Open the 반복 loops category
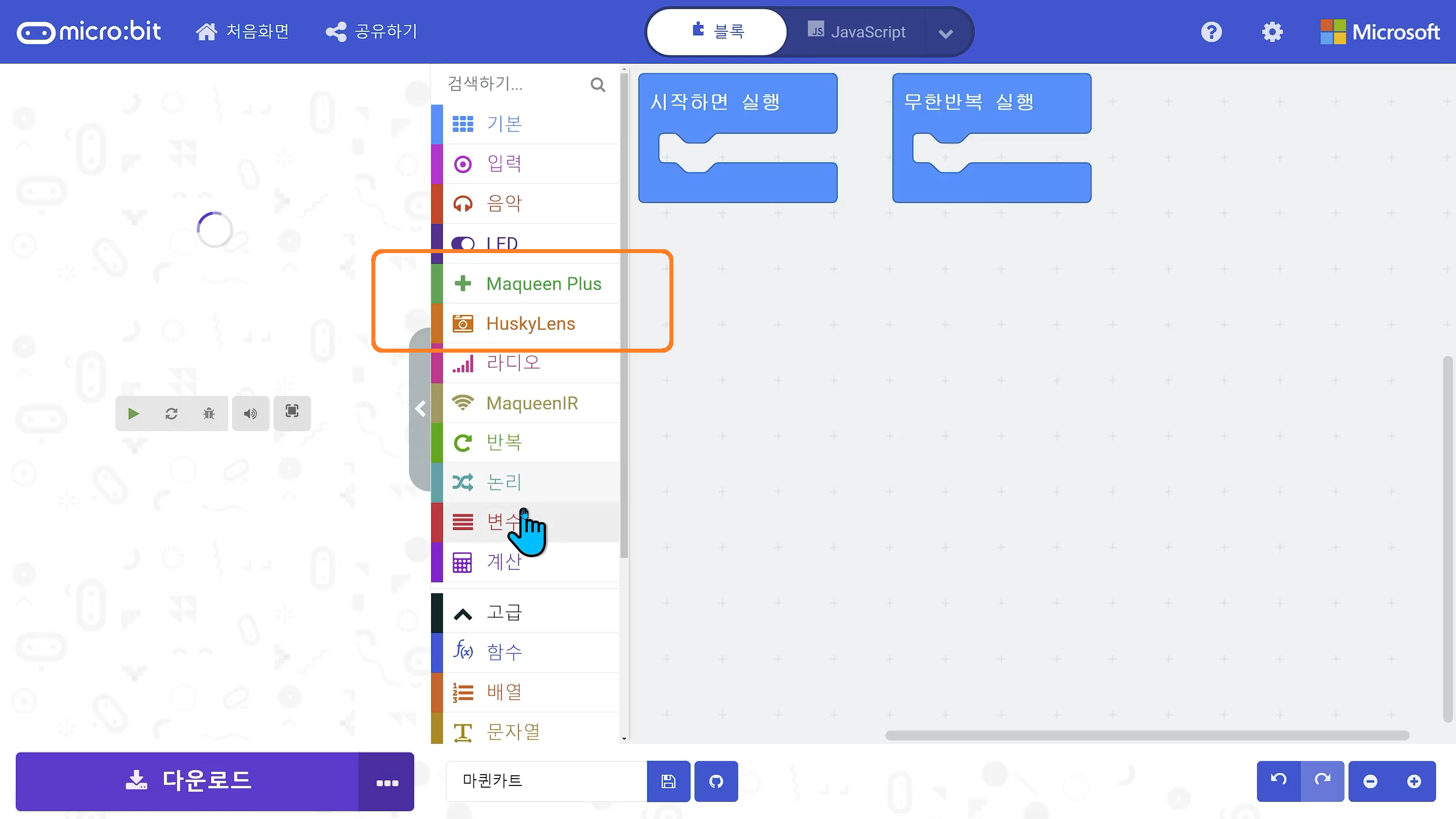Viewport: 1456px width, 819px height. point(525,442)
